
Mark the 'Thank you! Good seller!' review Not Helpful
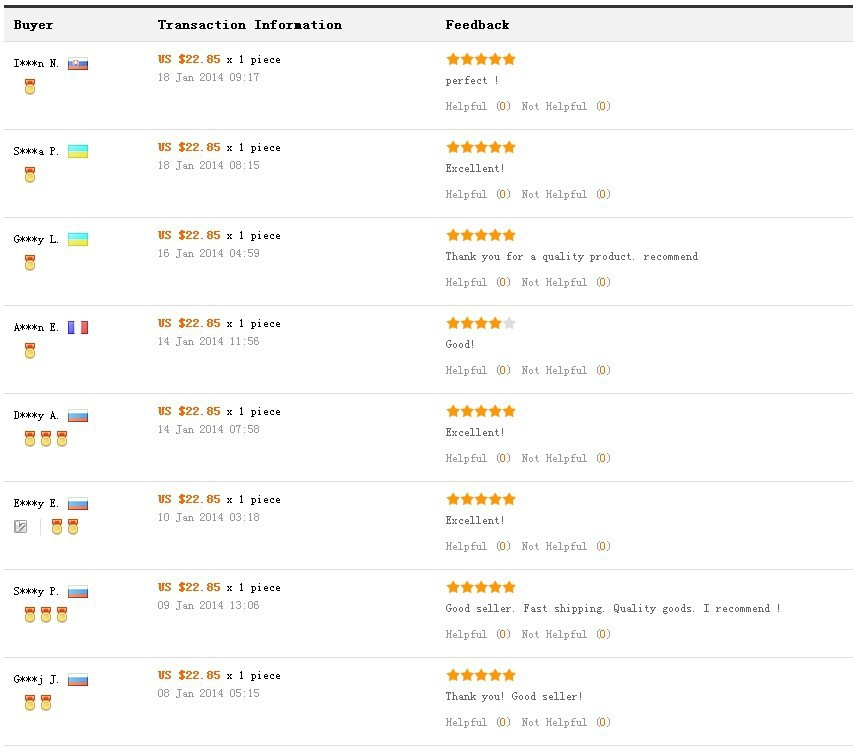(x=554, y=723)
